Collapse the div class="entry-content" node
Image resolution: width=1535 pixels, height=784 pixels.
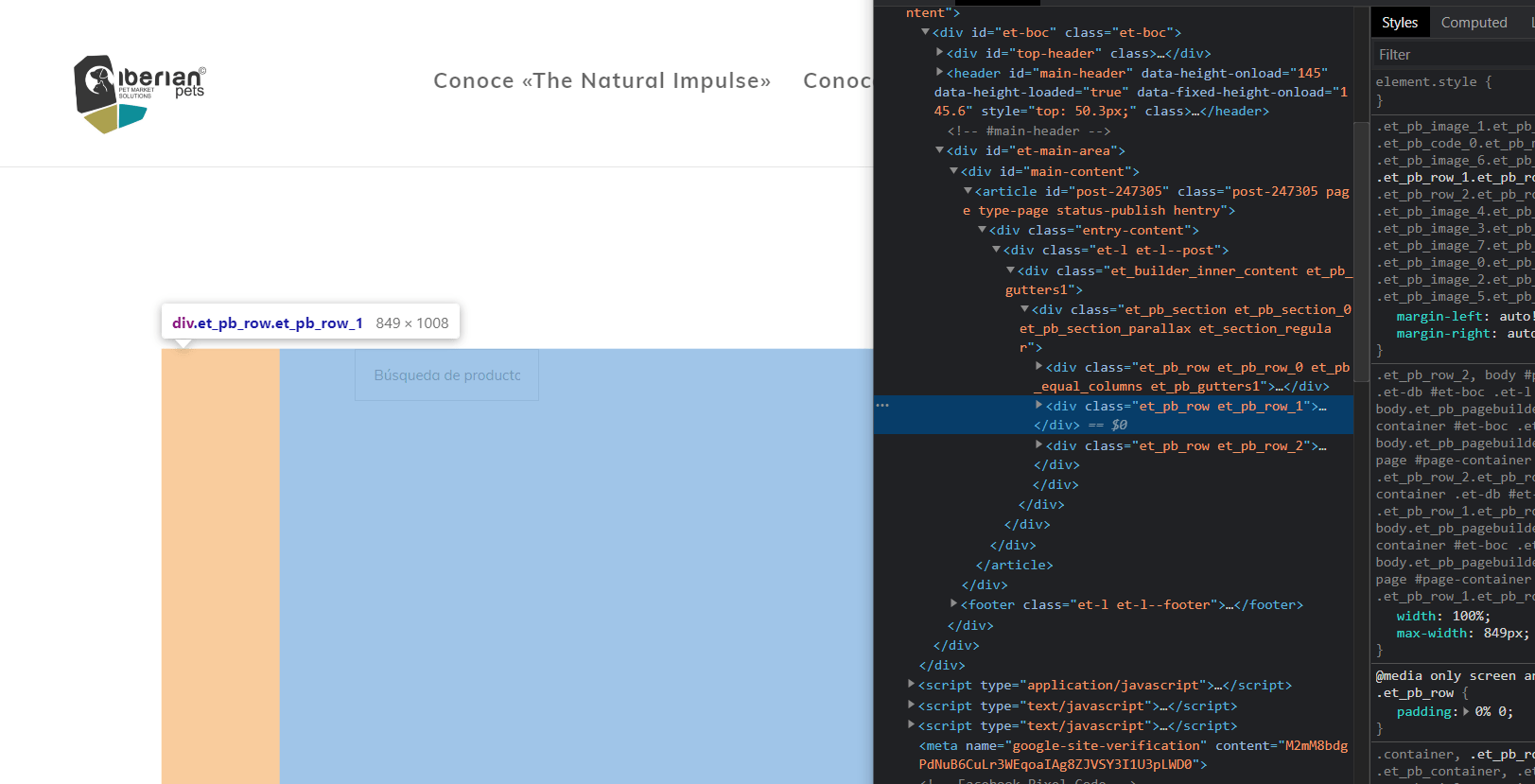click(x=982, y=230)
